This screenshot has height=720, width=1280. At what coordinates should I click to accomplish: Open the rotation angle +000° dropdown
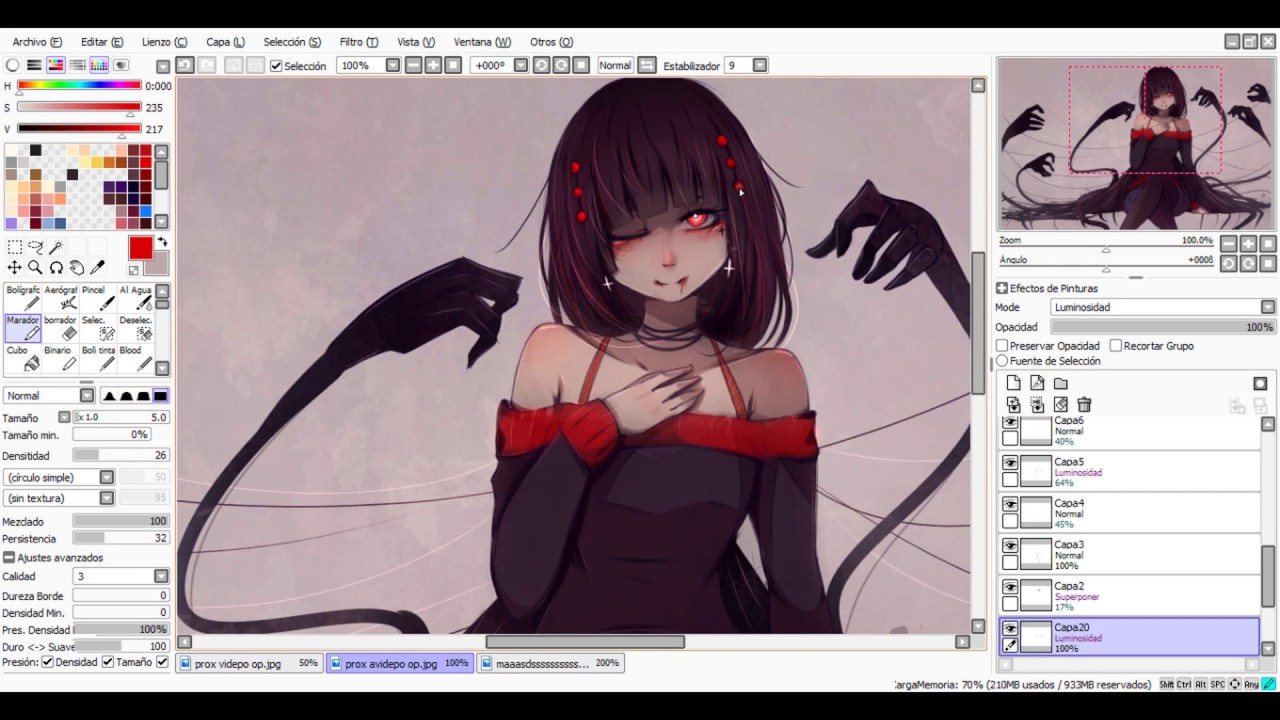[x=520, y=65]
